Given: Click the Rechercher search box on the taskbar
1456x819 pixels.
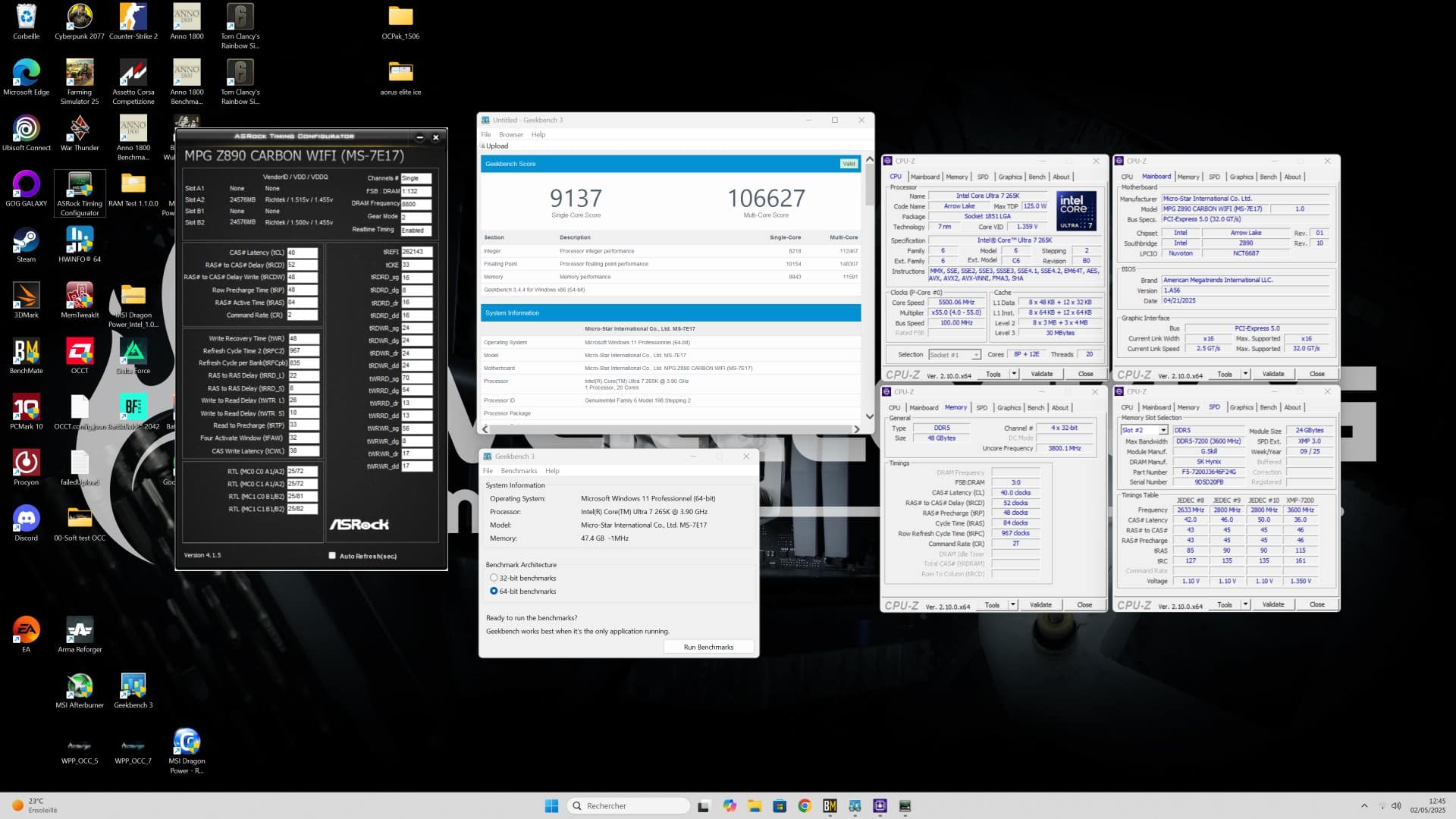Looking at the screenshot, I should [x=629, y=805].
